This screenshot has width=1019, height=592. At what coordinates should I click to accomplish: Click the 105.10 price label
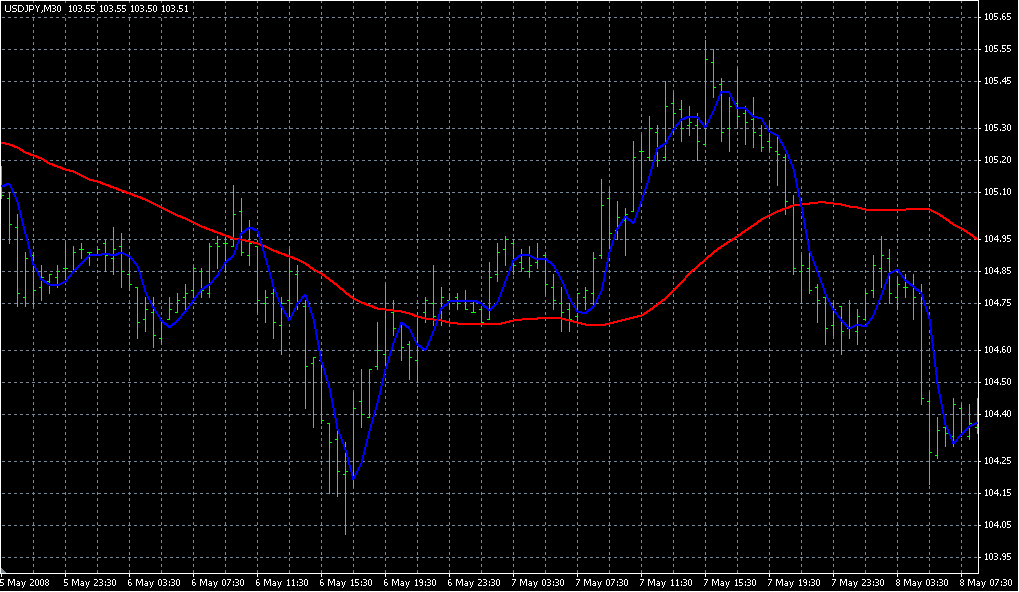[x=998, y=192]
